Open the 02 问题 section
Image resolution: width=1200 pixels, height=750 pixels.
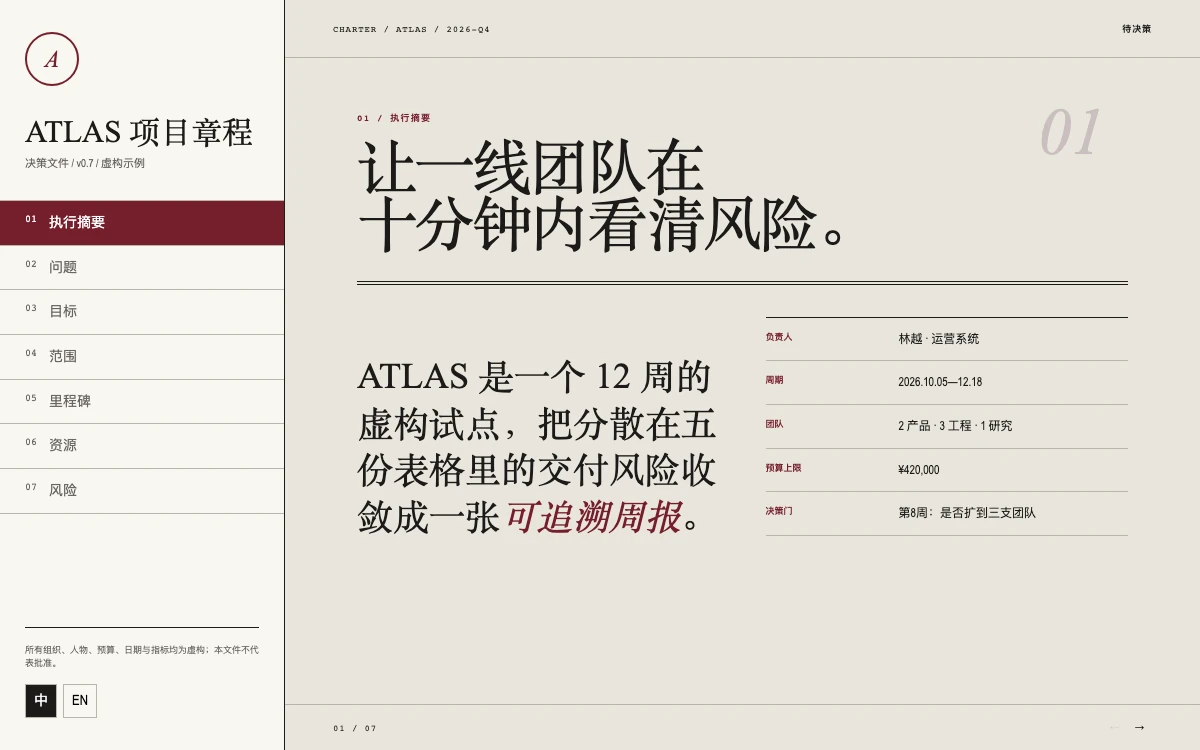click(x=142, y=267)
